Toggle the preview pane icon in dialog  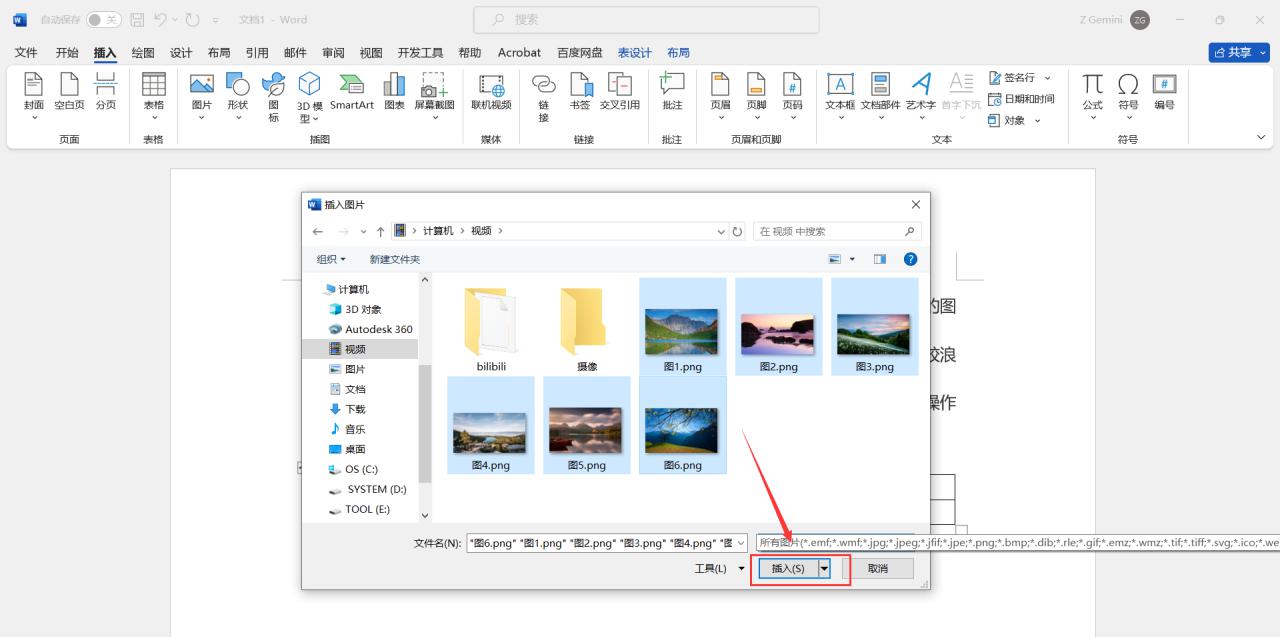(x=879, y=259)
